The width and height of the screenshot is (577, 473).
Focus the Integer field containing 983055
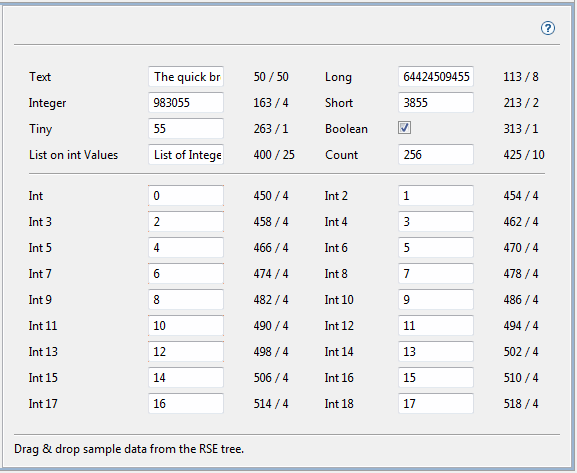coord(186,102)
